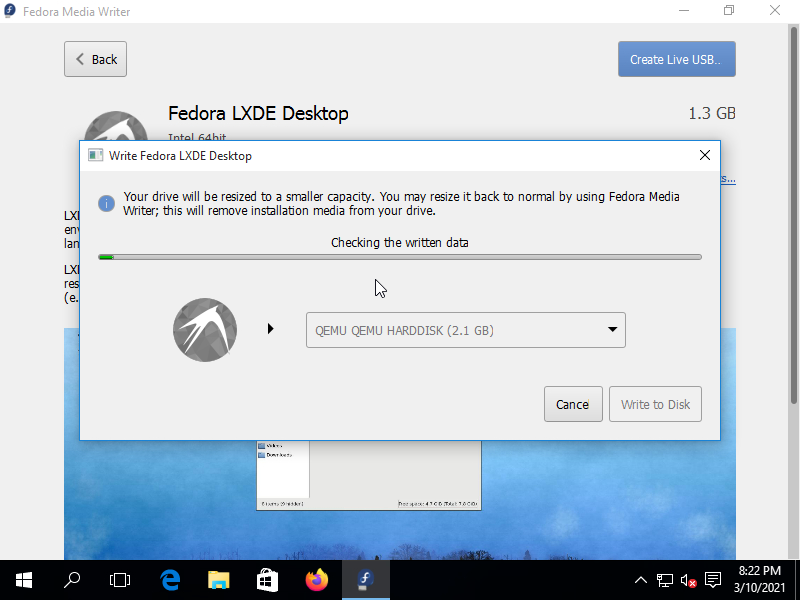Click the Fedora LXDE Desktop heading
Screen dimensions: 800x600
(258, 113)
